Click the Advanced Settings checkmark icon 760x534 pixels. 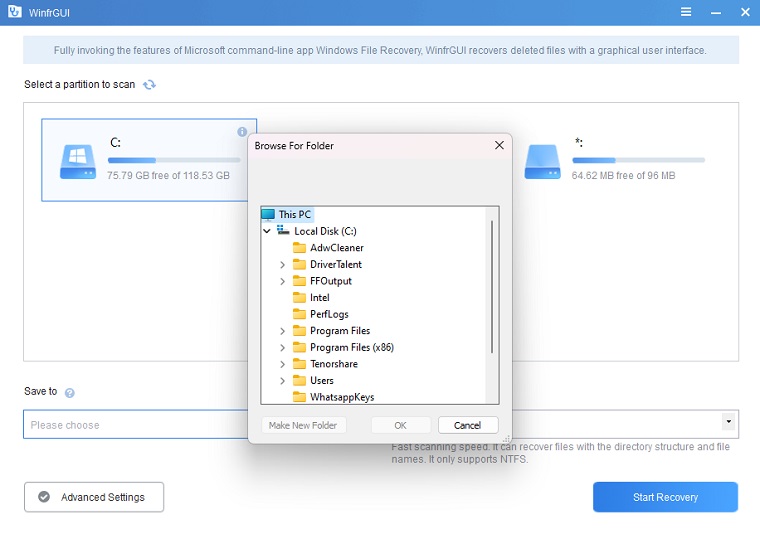[44, 497]
